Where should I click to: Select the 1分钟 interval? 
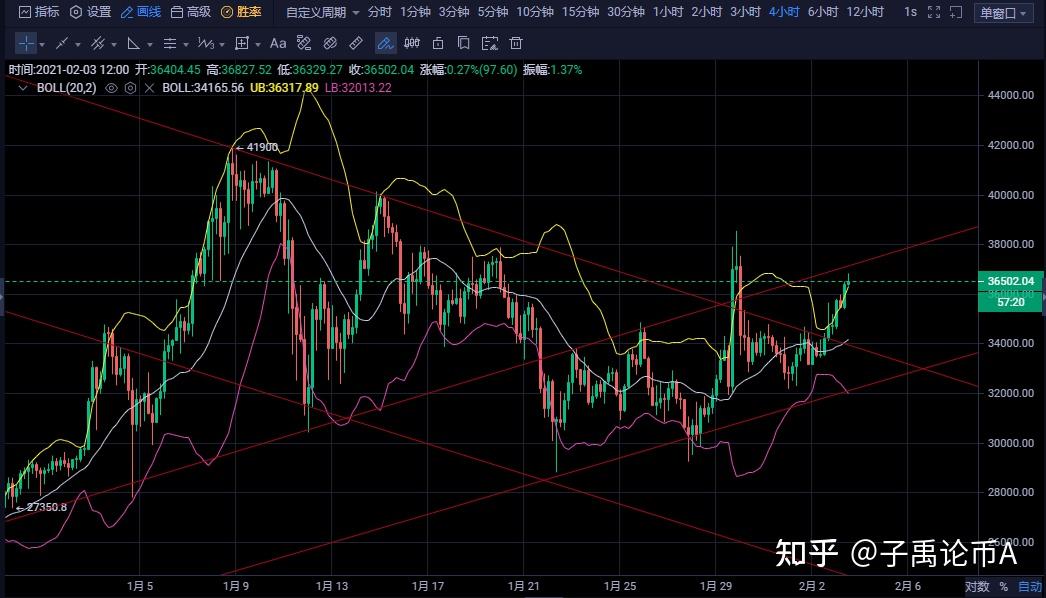pos(415,12)
